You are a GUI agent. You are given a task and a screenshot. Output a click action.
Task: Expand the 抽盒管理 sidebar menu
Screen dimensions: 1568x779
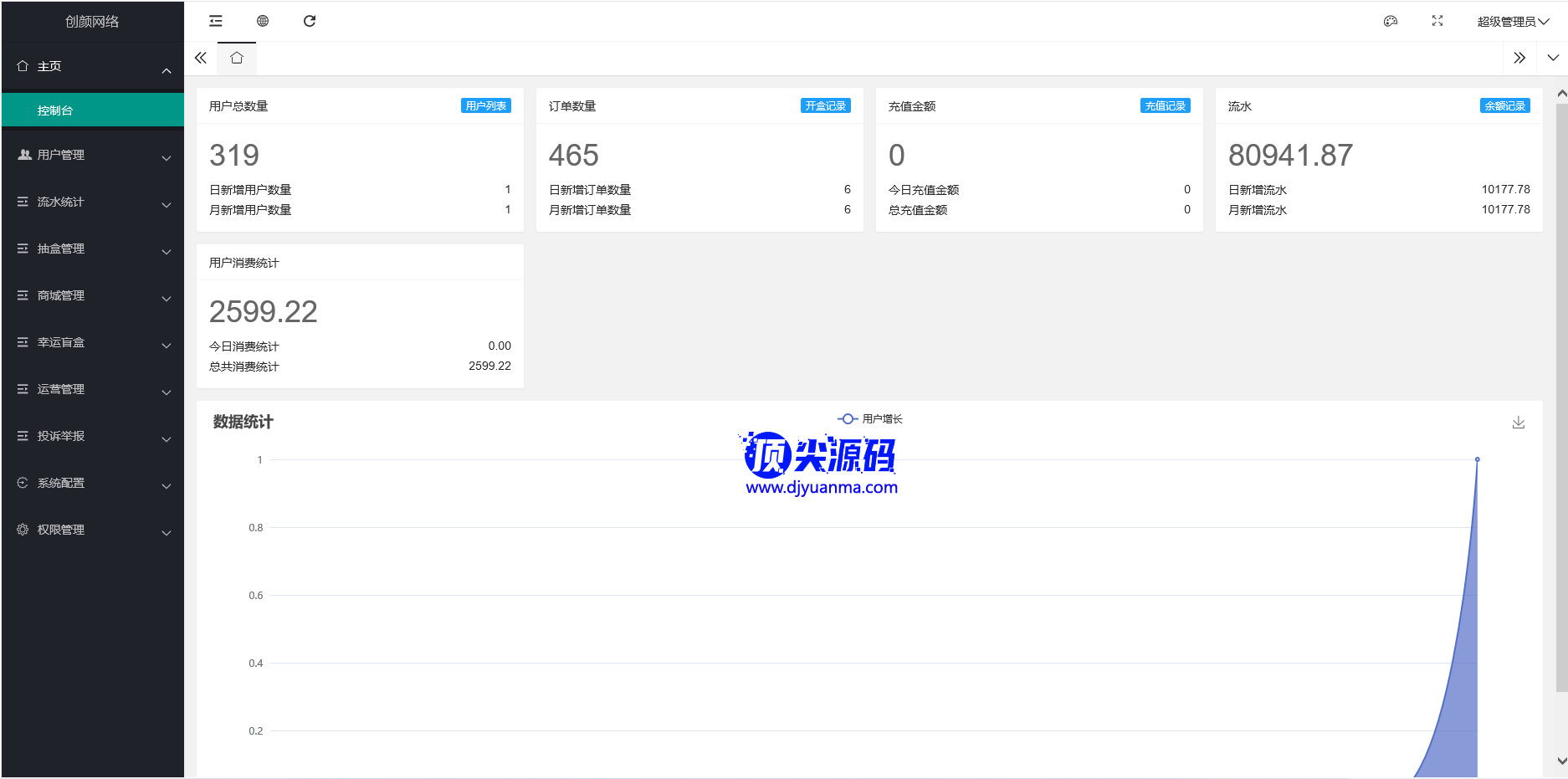(x=92, y=249)
